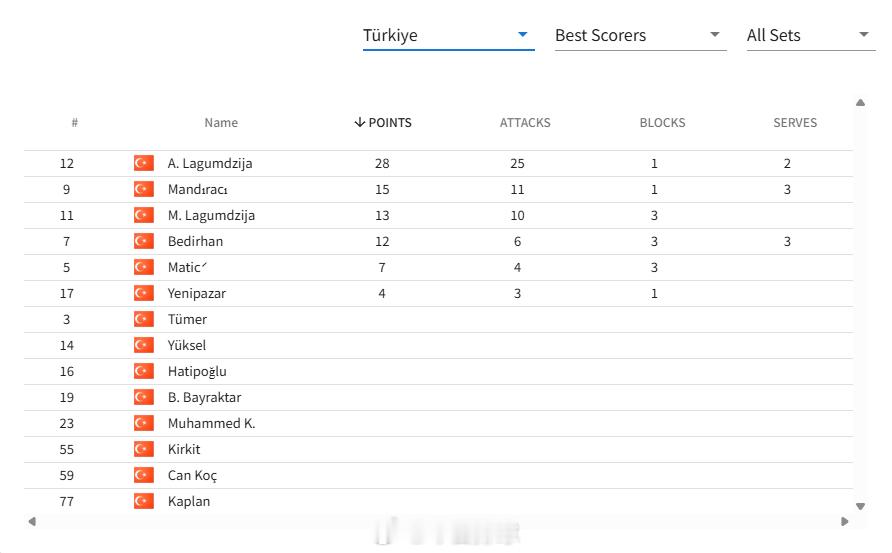Sort by the ATTACKS column header
Viewport: 892px width, 553px height.
(525, 123)
